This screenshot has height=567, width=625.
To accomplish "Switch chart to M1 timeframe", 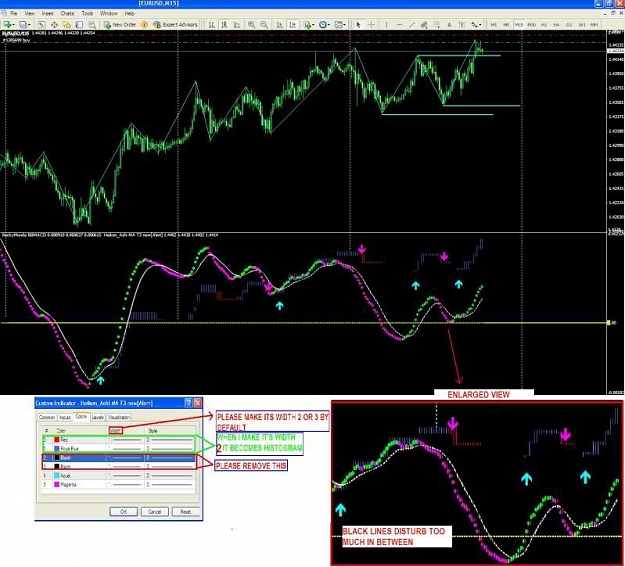I will click(493, 25).
